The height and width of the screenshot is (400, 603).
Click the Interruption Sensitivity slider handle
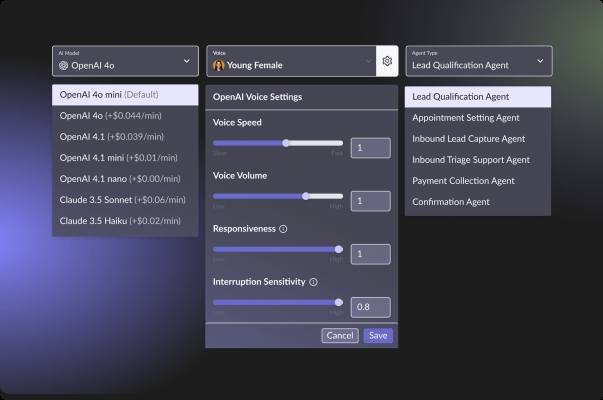pyautogui.click(x=339, y=302)
